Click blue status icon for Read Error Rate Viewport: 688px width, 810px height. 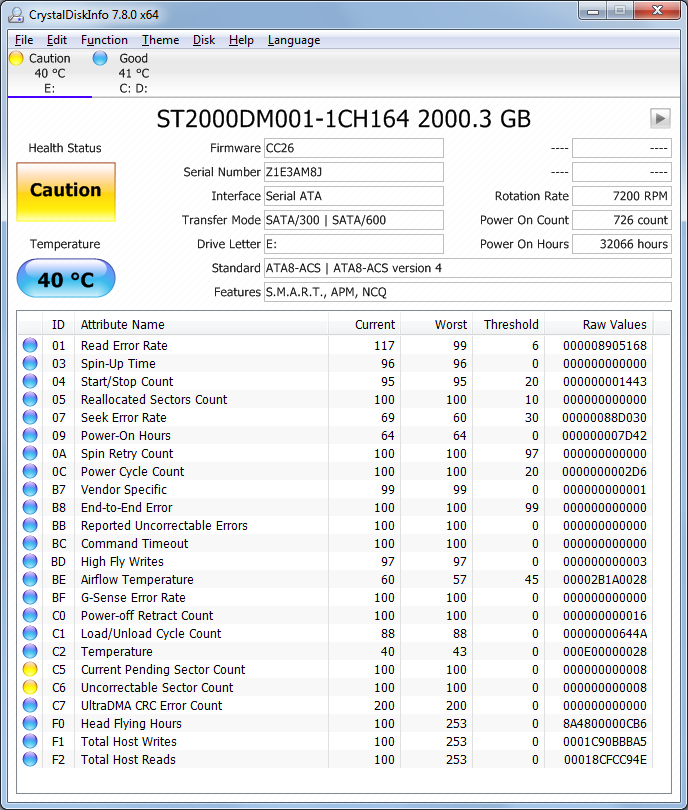pos(30,345)
